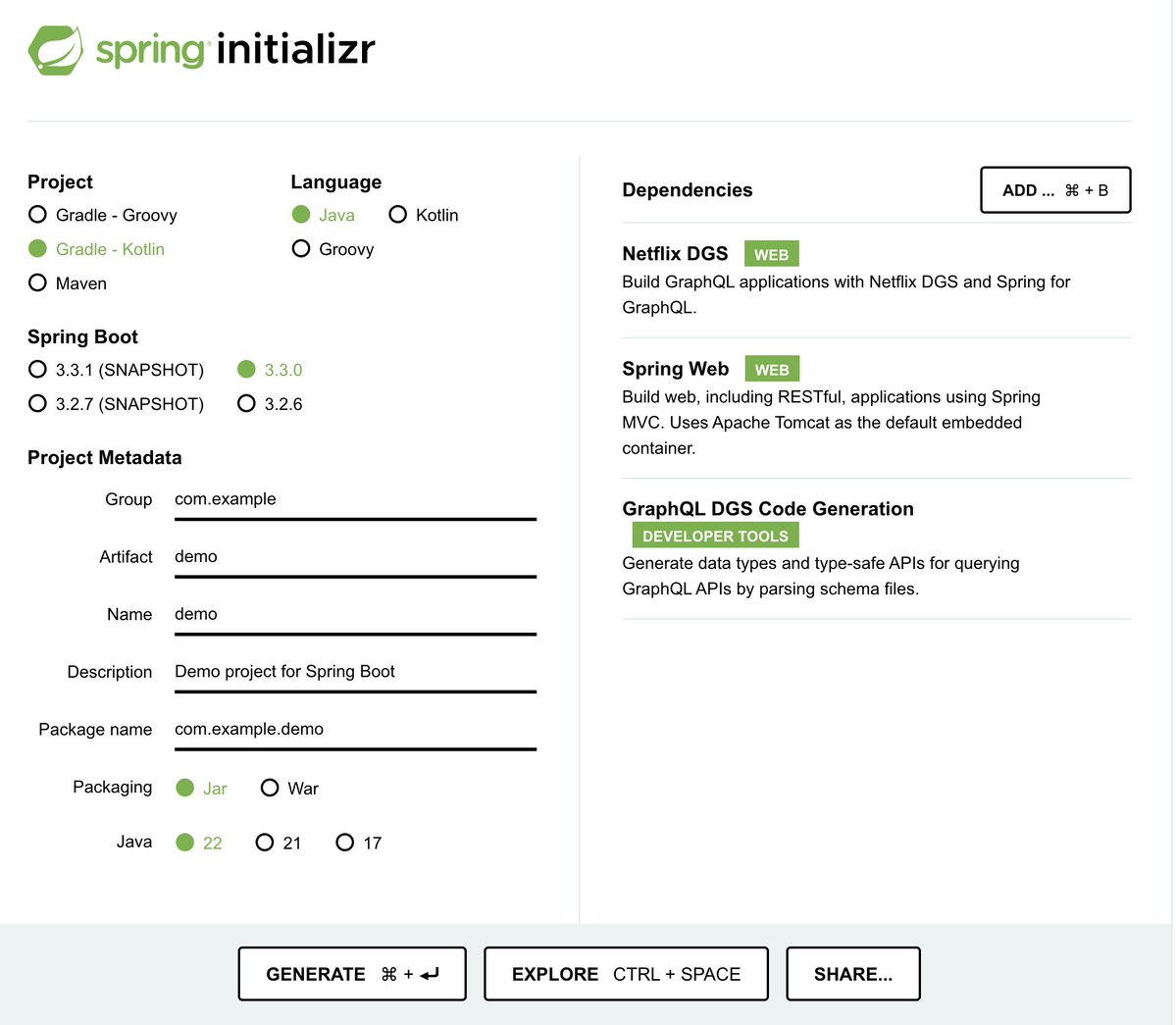The width and height of the screenshot is (1176, 1025).
Task: Click the Packaging label
Action: pyautogui.click(x=113, y=788)
